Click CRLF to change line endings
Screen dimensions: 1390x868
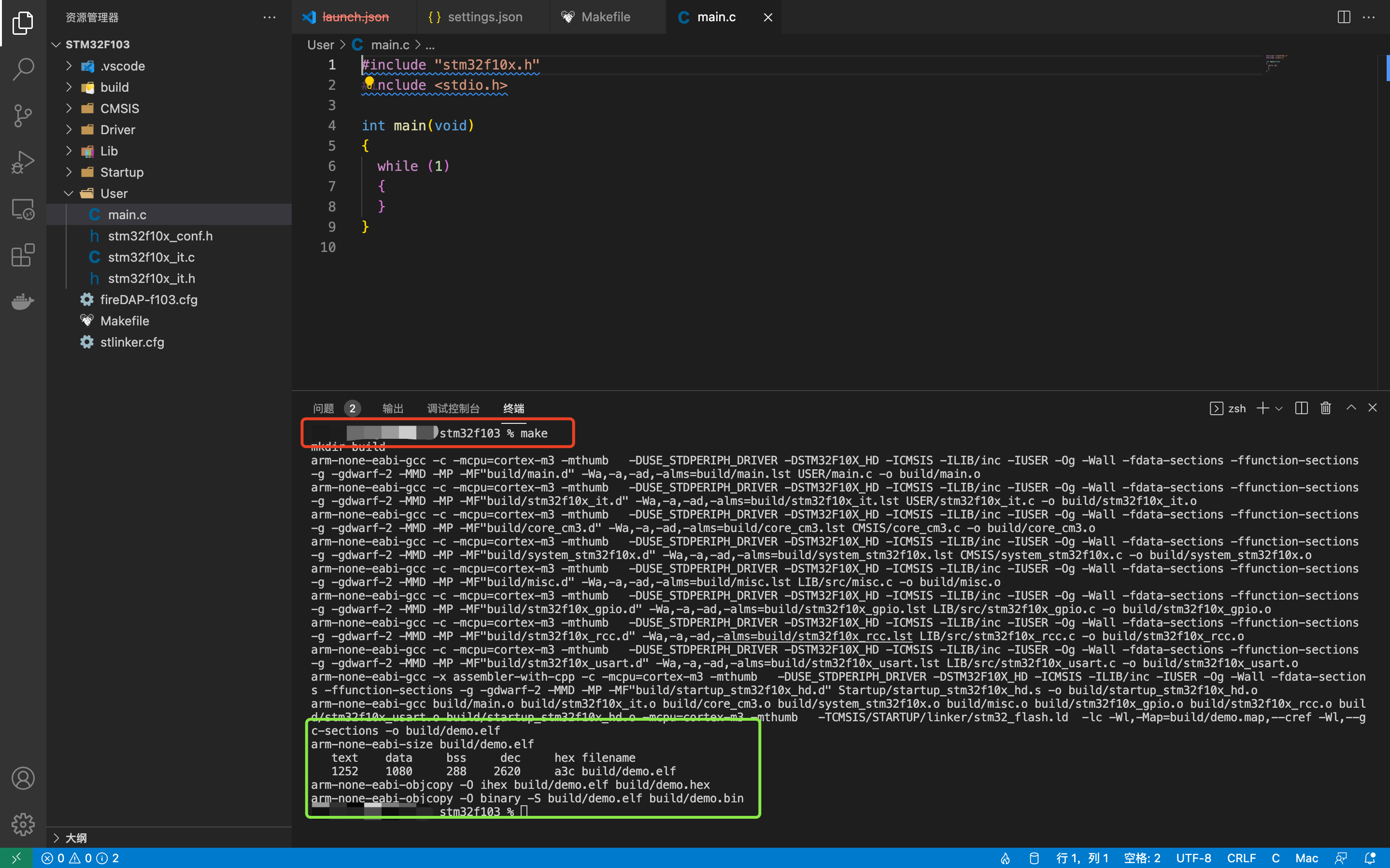(1241, 858)
